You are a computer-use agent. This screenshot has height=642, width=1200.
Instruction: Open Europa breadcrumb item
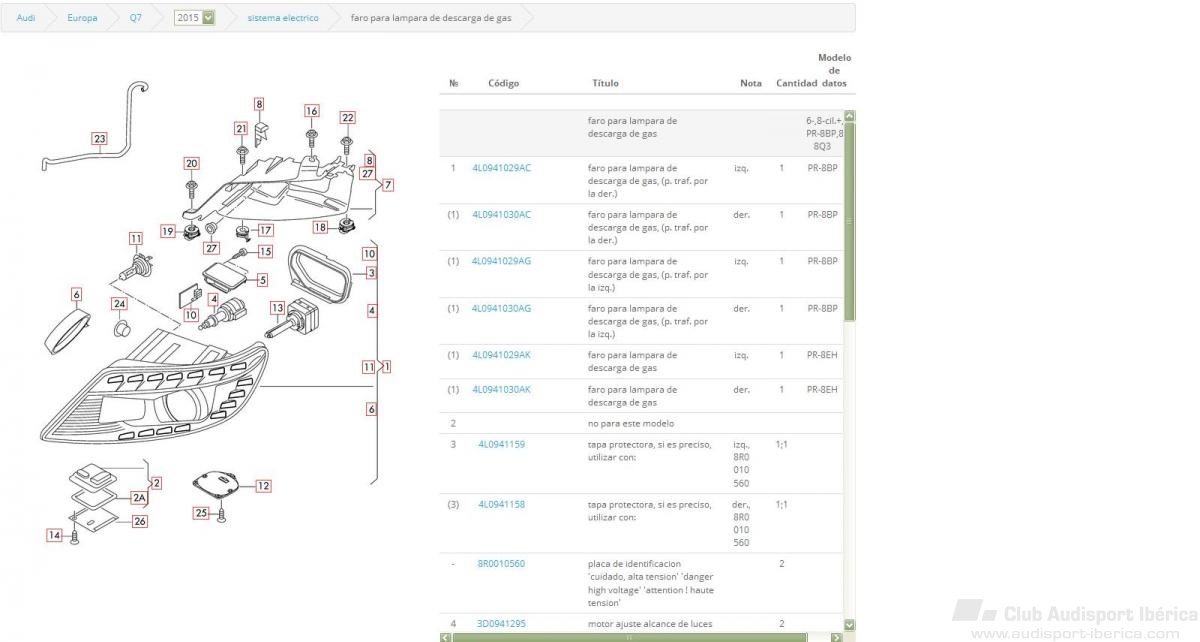click(82, 18)
